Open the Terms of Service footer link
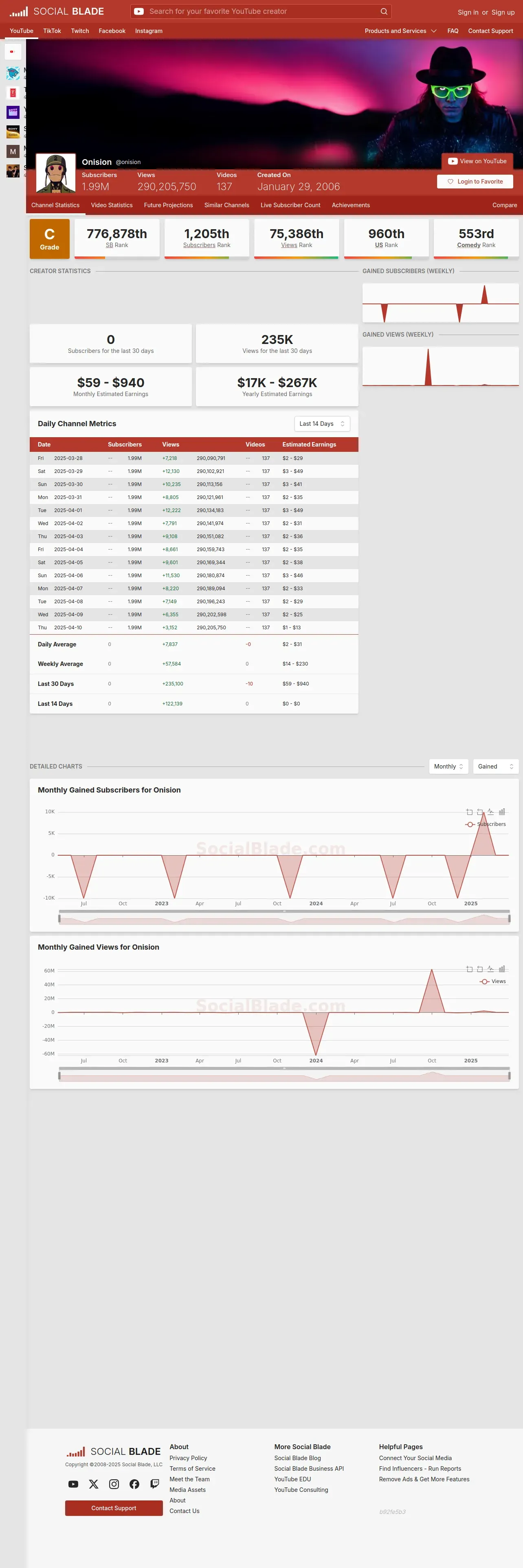This screenshot has width=523, height=1568. click(192, 1469)
